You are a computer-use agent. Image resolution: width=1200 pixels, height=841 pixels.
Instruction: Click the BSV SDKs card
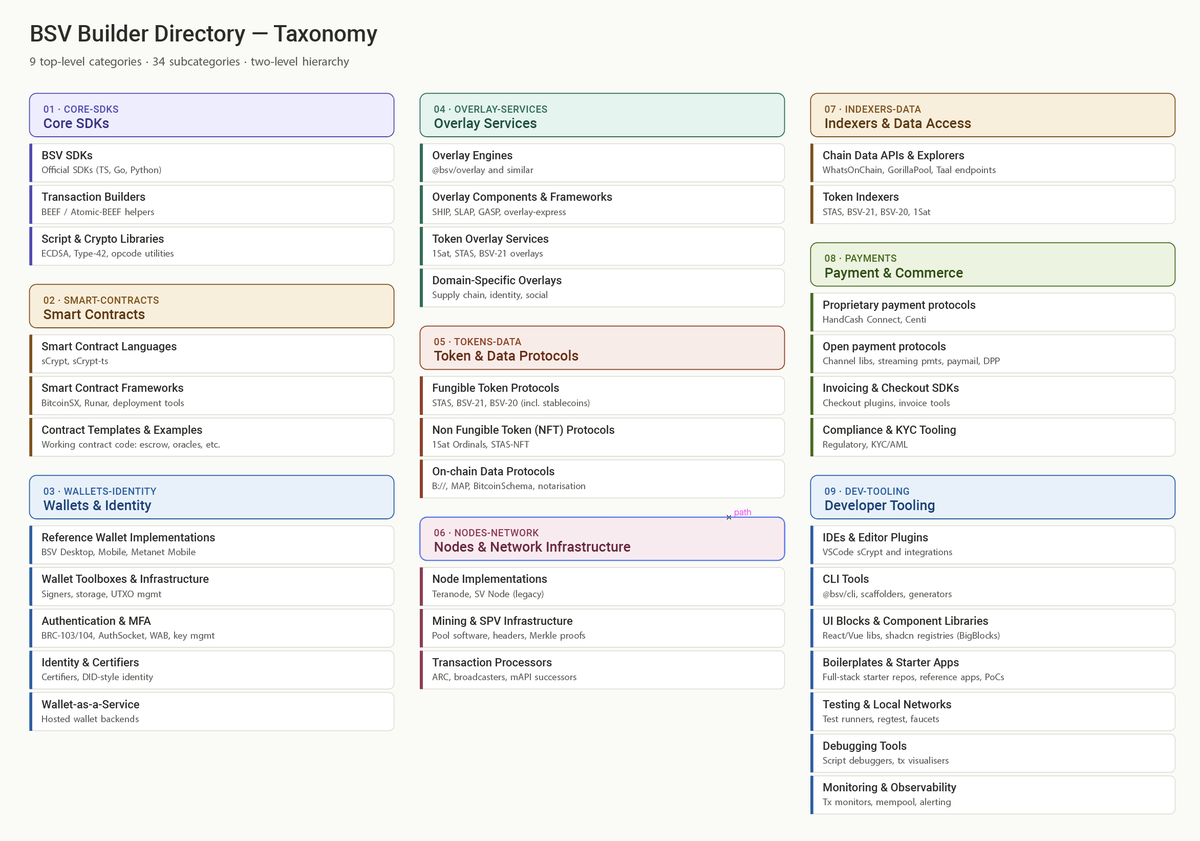pyautogui.click(x=212, y=163)
